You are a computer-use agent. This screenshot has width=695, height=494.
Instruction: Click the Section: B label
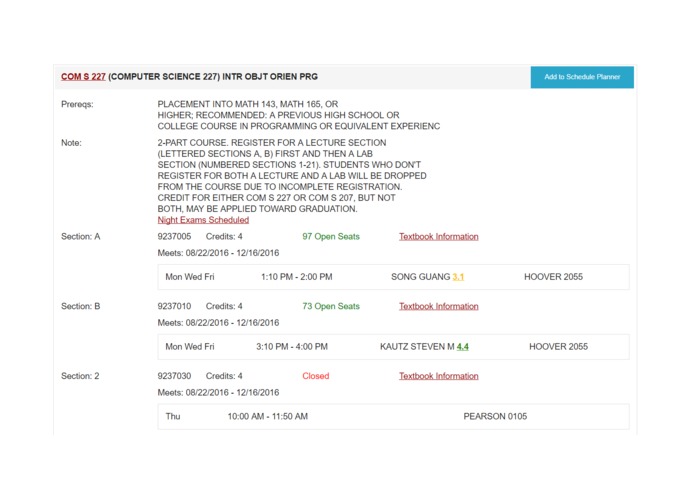[81, 306]
